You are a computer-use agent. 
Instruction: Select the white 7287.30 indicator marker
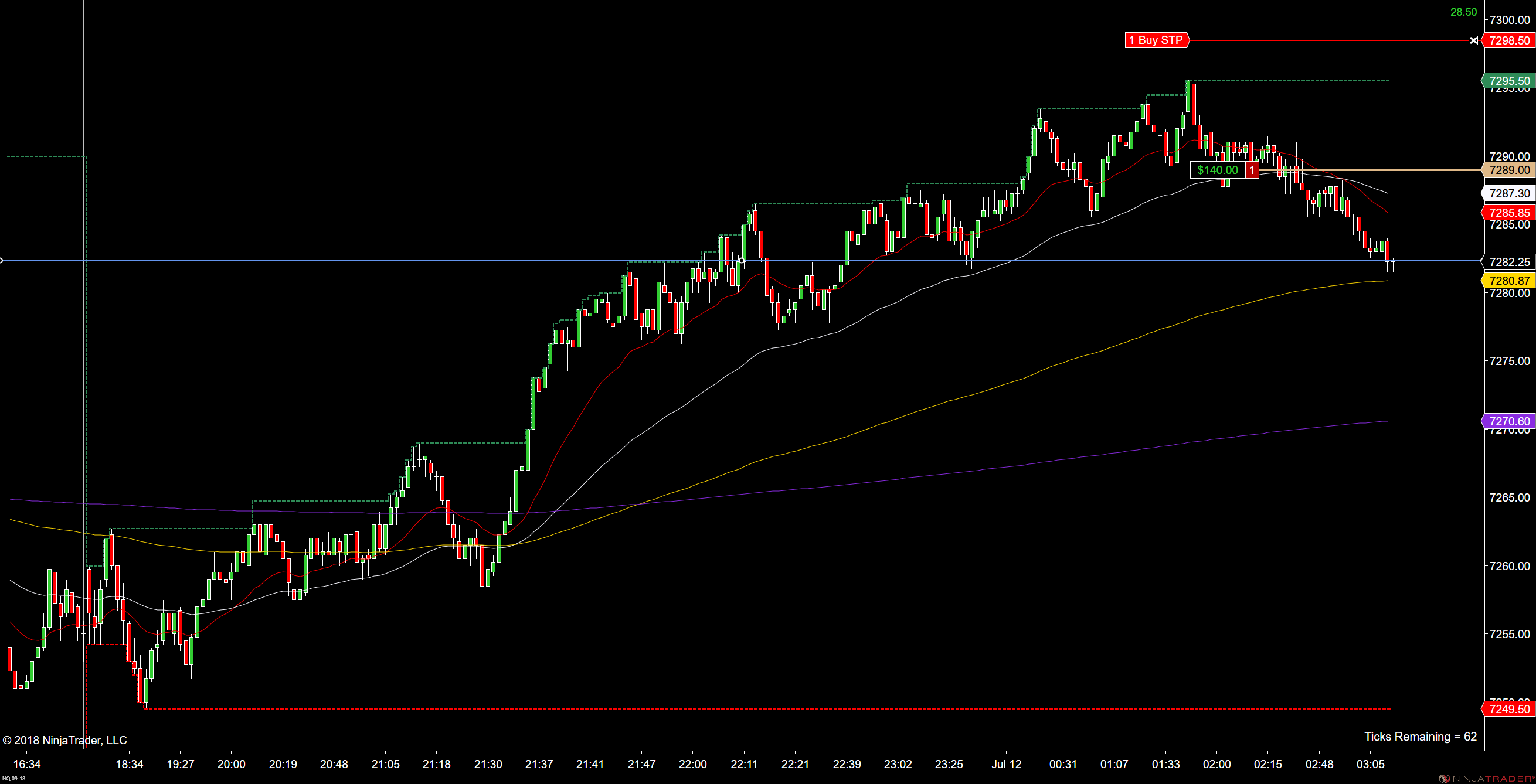1508,193
